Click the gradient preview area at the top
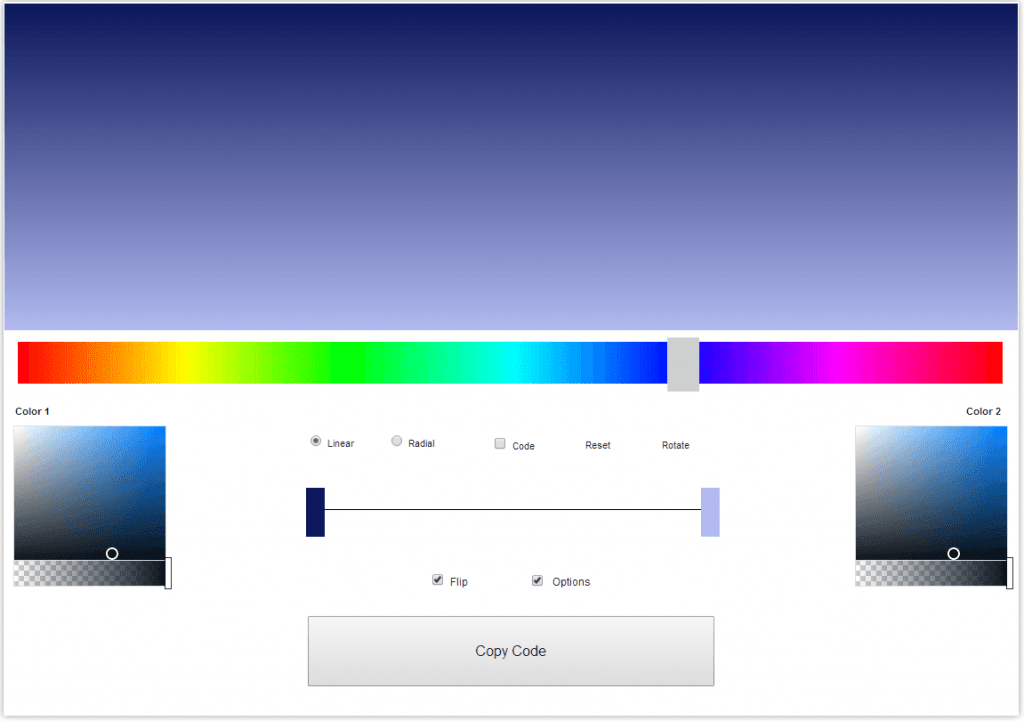Screen dimensions: 1024x721 [x=512, y=165]
